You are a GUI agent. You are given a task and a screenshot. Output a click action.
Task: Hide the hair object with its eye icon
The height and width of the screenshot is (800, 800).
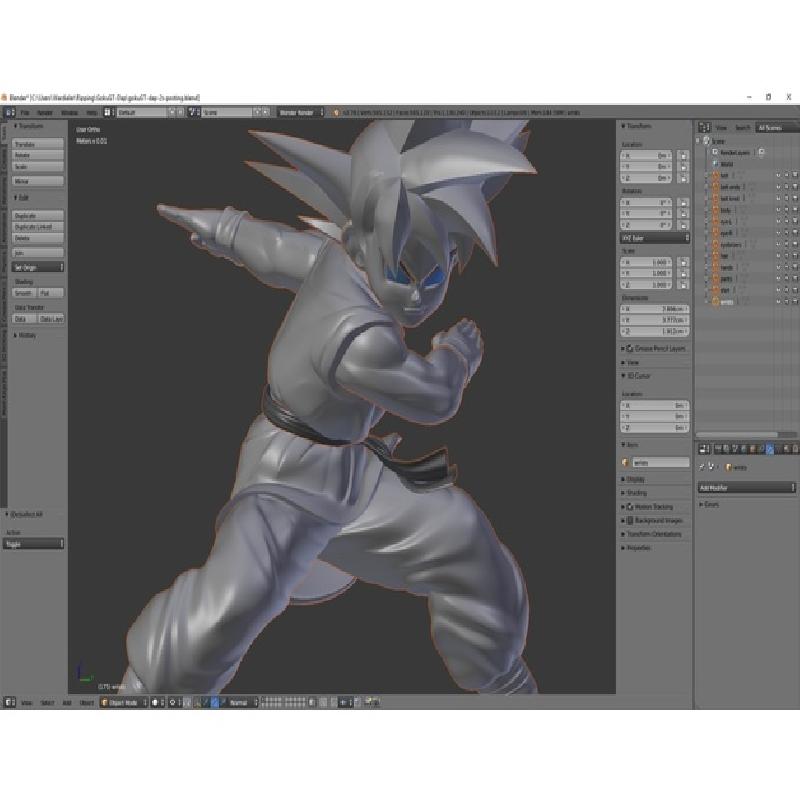coord(779,256)
